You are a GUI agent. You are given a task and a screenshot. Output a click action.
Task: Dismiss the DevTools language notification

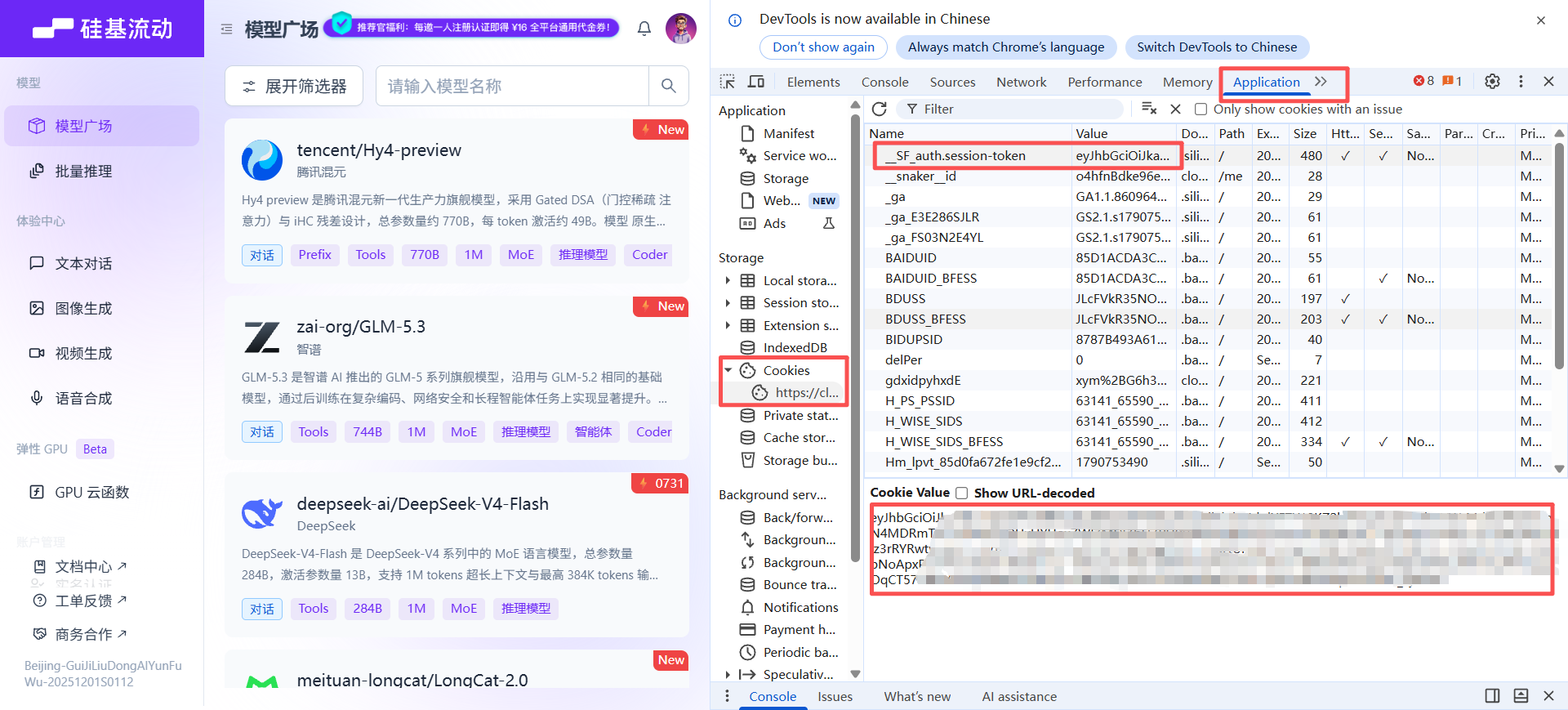click(1541, 20)
